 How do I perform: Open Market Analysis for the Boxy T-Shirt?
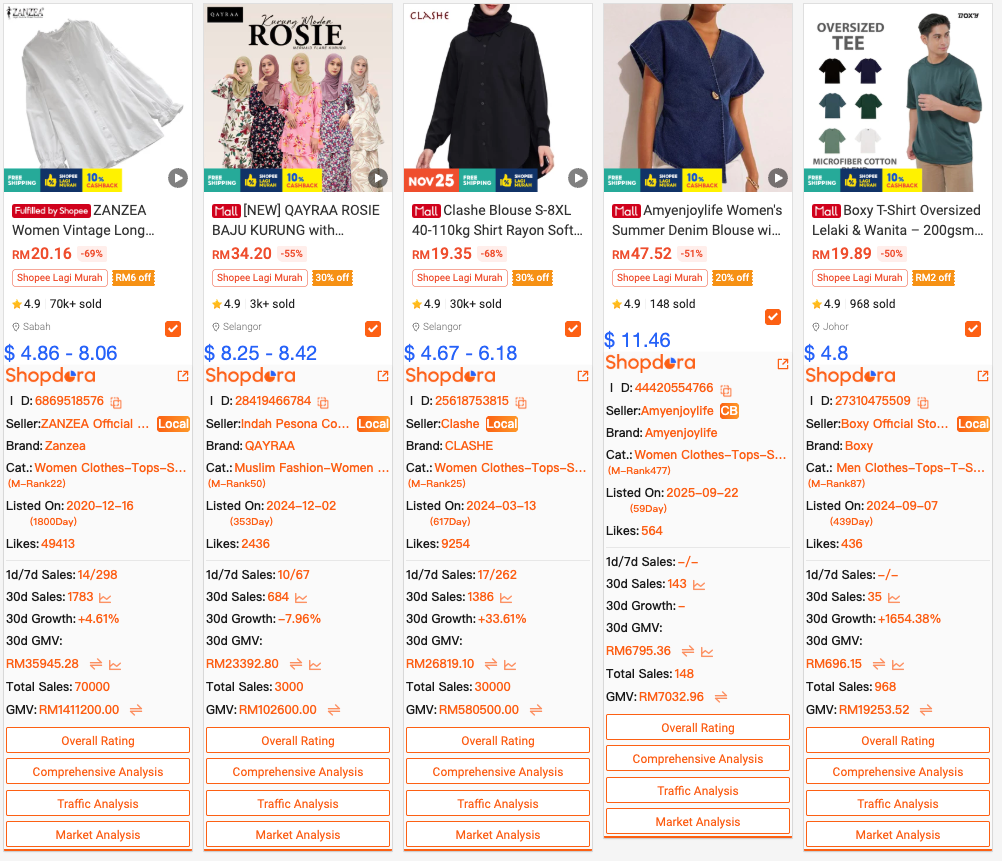point(898,834)
